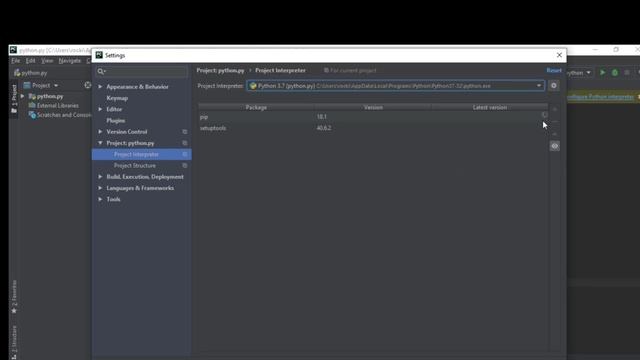Image resolution: width=640 pixels, height=360 pixels.
Task: Select the pip package row
Action: tap(373, 117)
